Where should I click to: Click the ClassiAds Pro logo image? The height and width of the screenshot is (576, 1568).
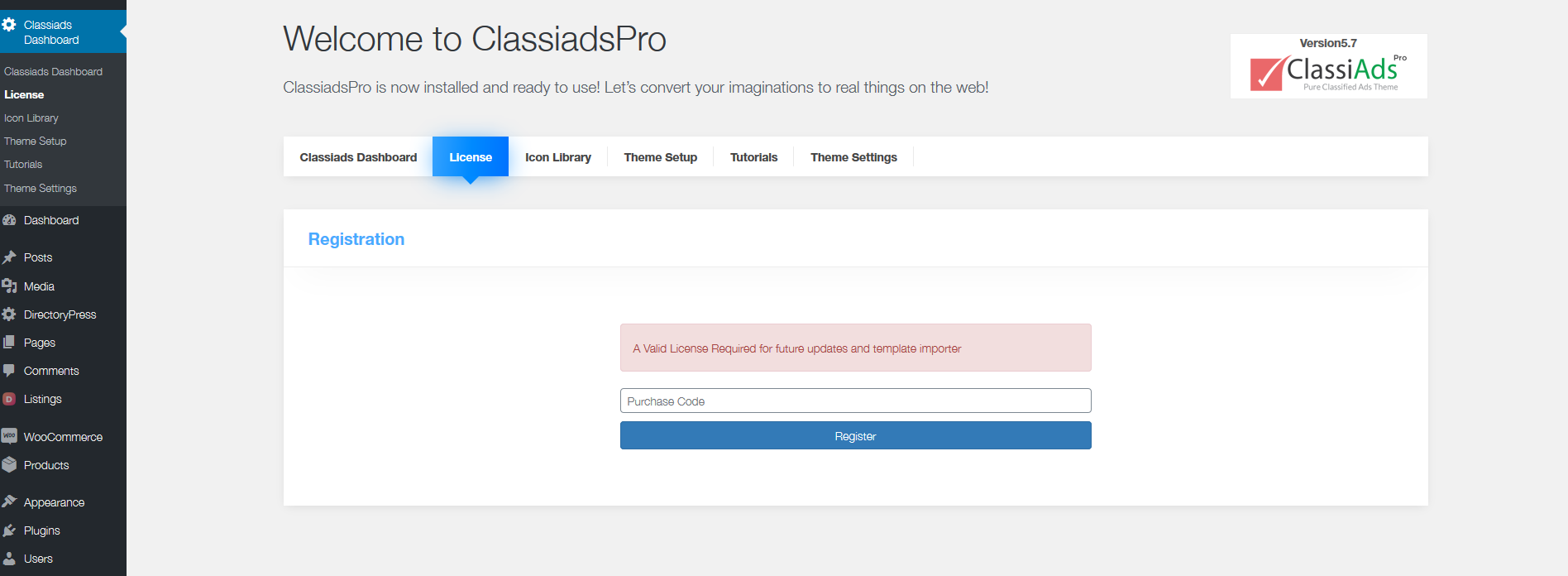1328,66
